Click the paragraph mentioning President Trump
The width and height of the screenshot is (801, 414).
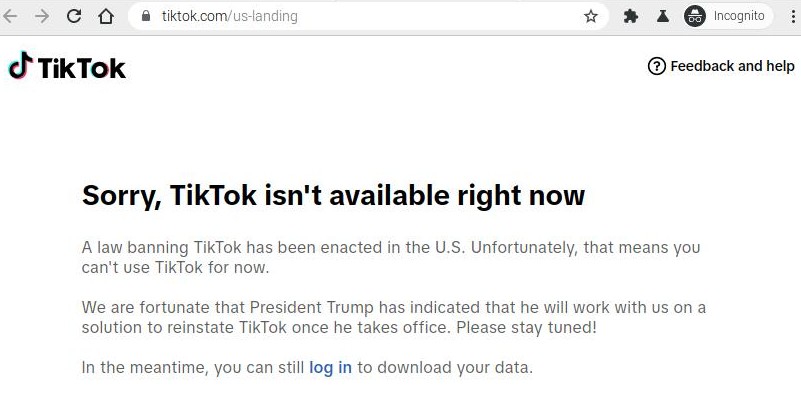pos(393,317)
